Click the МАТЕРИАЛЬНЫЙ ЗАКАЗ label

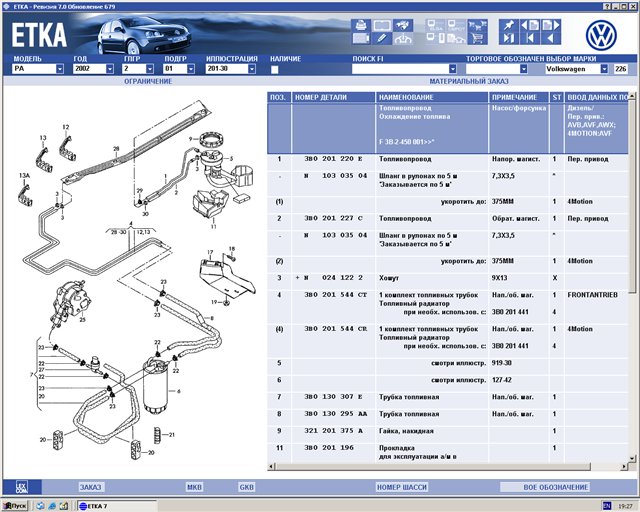[x=469, y=81]
